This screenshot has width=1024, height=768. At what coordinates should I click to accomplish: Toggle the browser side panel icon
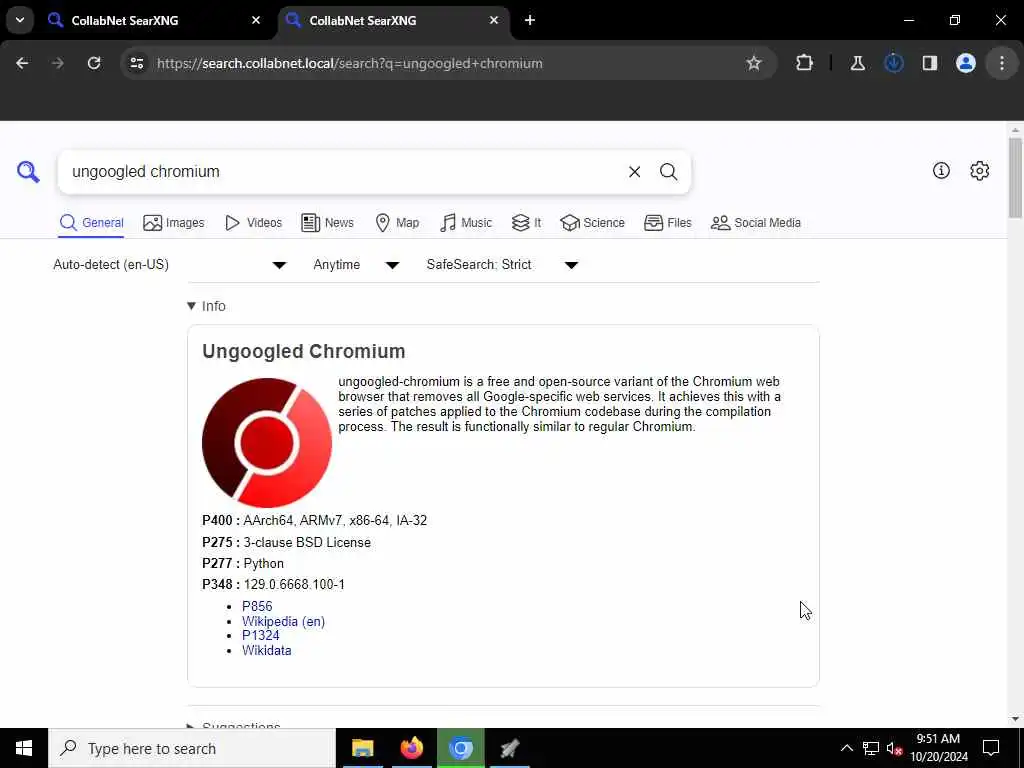pos(930,63)
